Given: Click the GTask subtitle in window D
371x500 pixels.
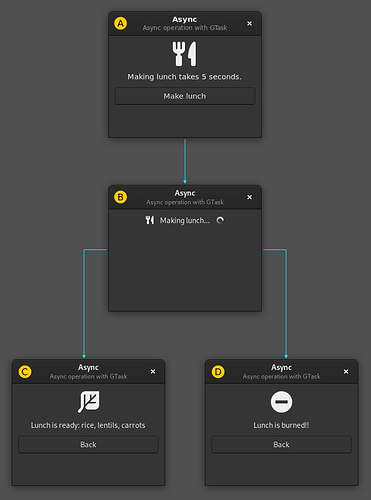Looking at the screenshot, I should 281,376.
